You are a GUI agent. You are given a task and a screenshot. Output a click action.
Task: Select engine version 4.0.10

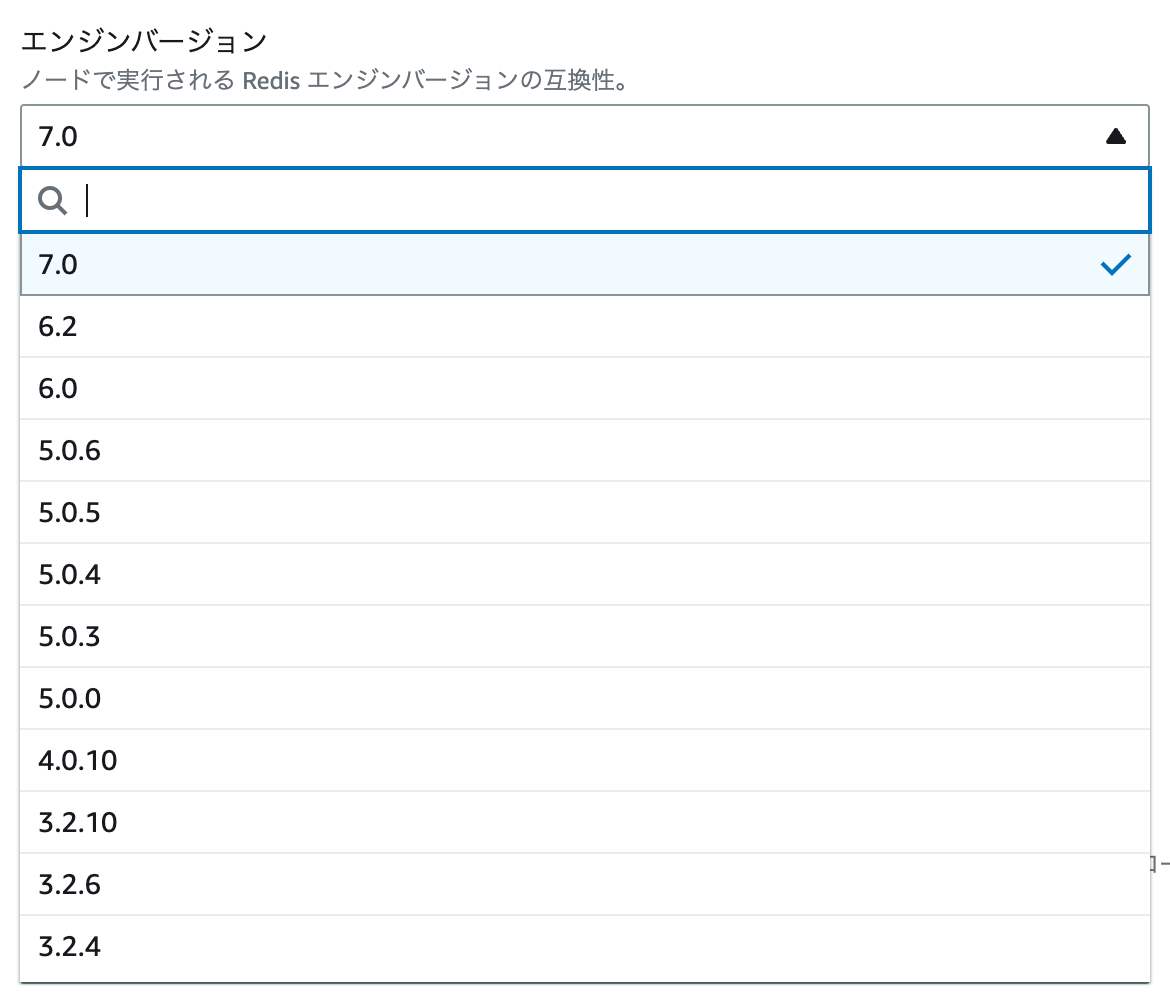point(585,759)
